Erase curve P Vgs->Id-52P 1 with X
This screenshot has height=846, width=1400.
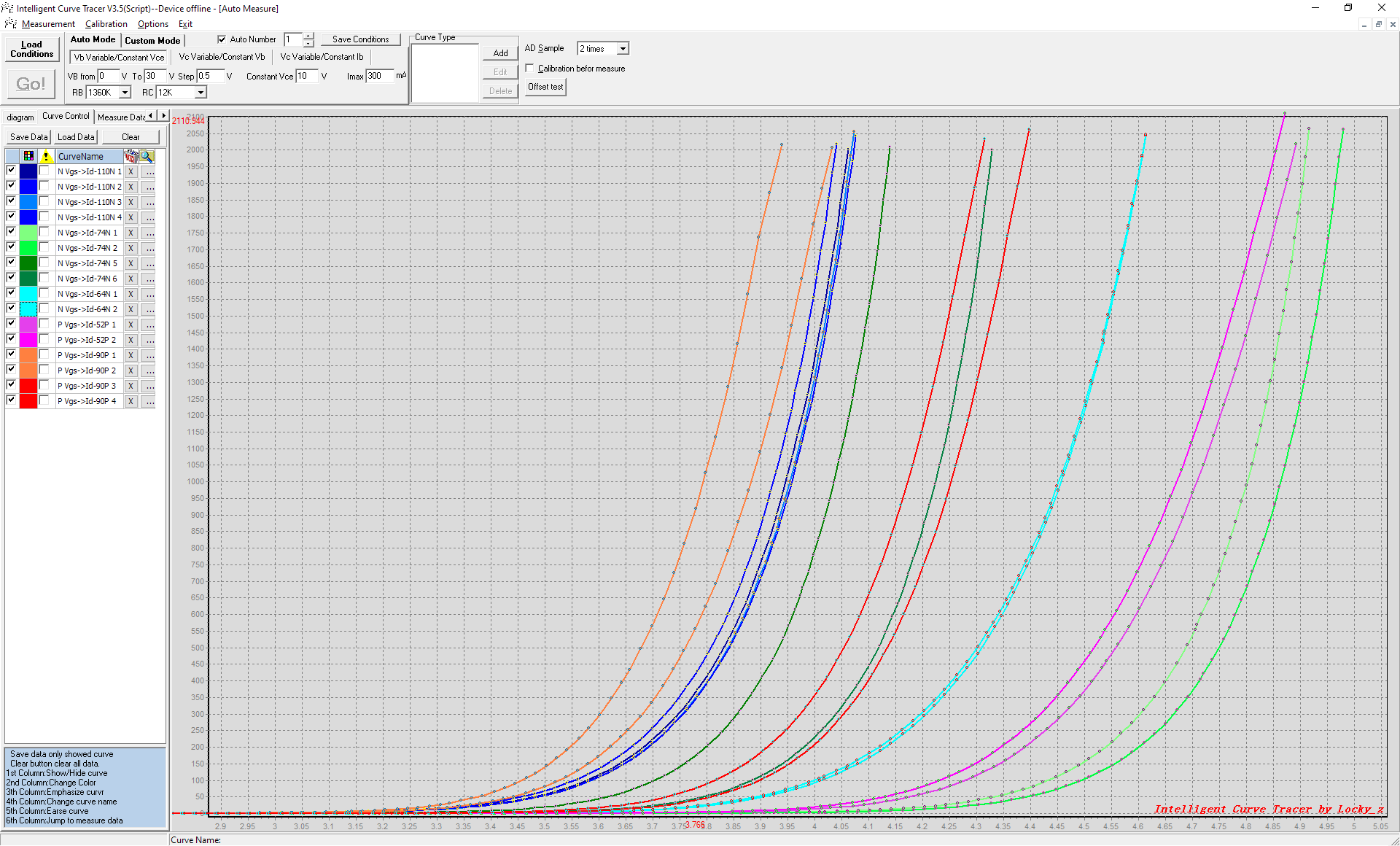(x=131, y=325)
